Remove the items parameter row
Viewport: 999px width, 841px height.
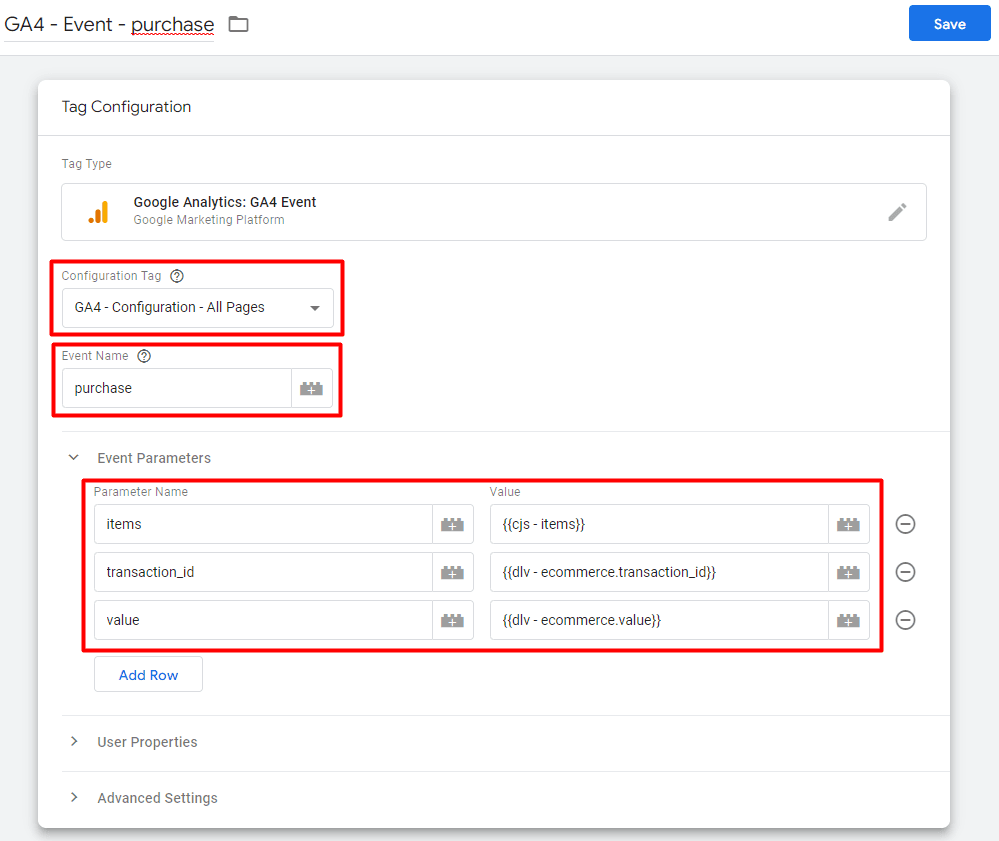click(x=905, y=524)
